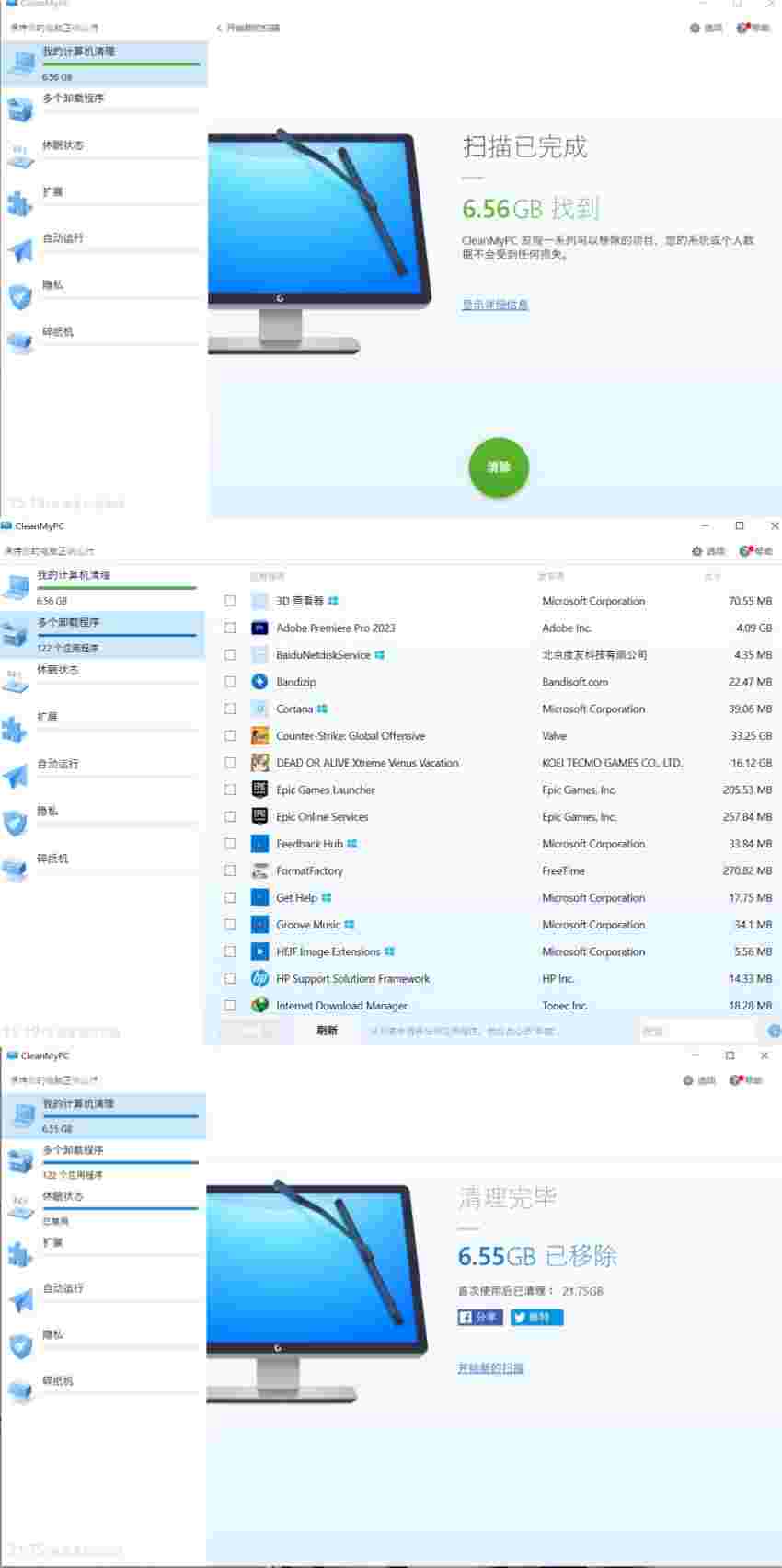The height and width of the screenshot is (1568, 782).
Task: Click the publisher column header in the application list
Action: (551, 576)
